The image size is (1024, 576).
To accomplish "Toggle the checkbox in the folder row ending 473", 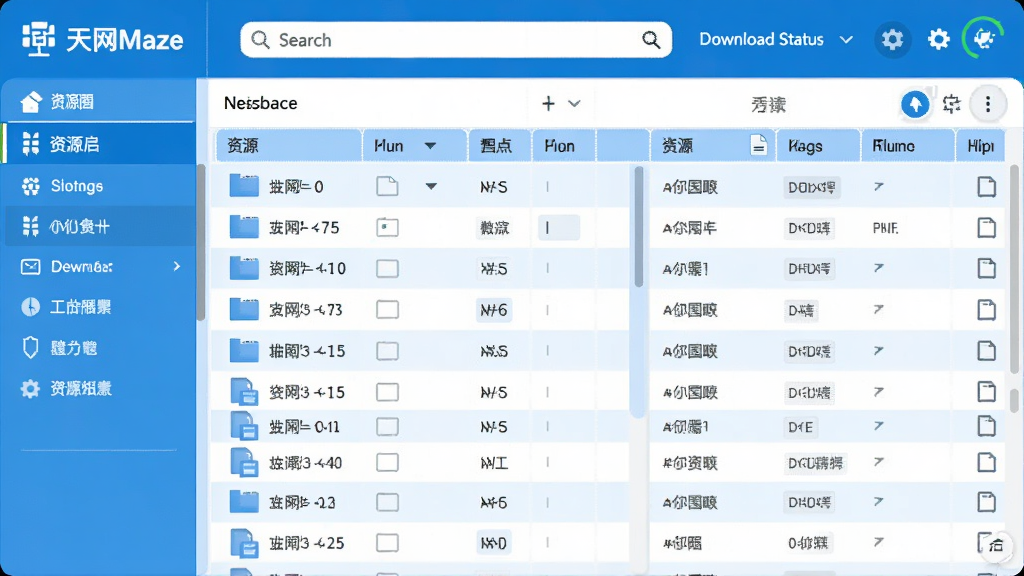I will click(x=387, y=310).
